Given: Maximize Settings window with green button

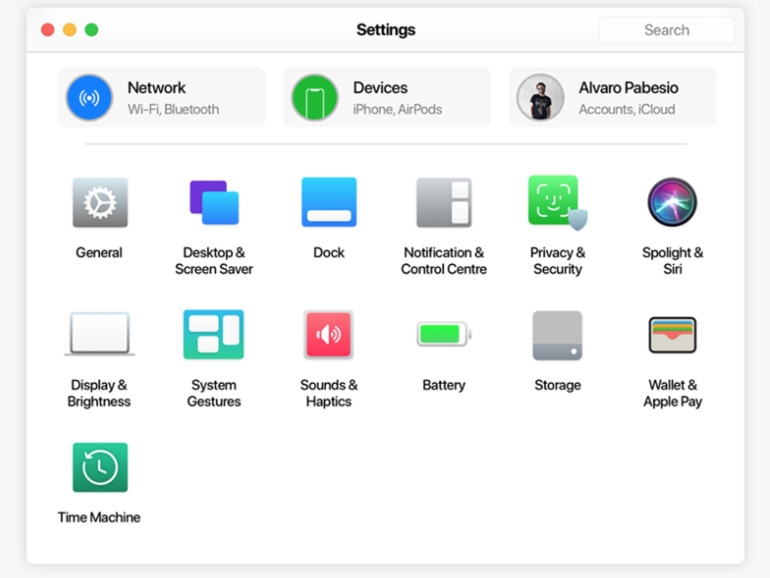Looking at the screenshot, I should click(x=91, y=30).
